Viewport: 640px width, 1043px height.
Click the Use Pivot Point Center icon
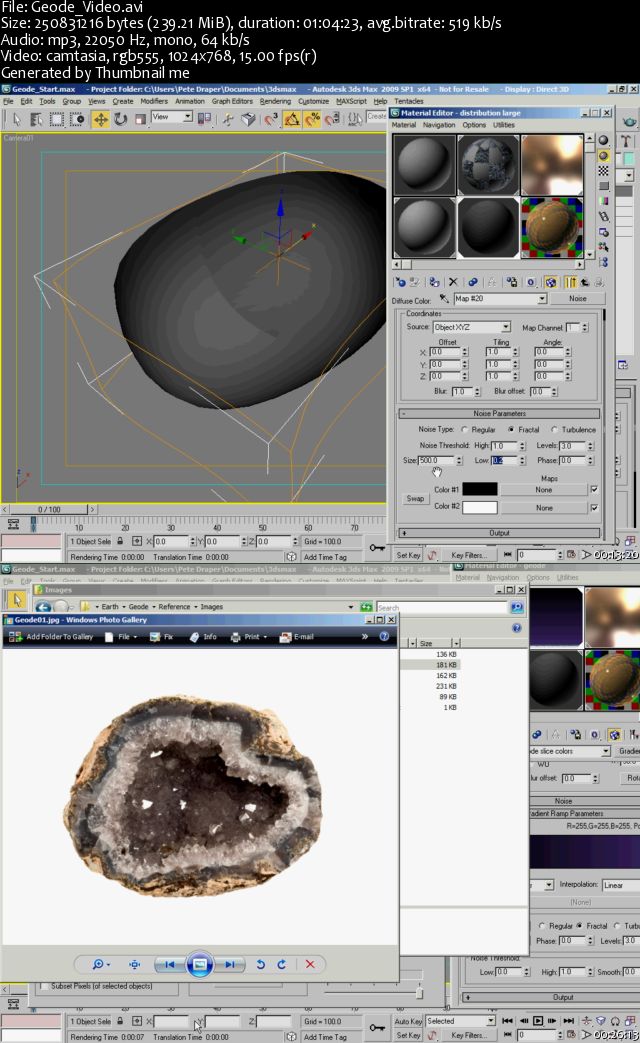[204, 119]
